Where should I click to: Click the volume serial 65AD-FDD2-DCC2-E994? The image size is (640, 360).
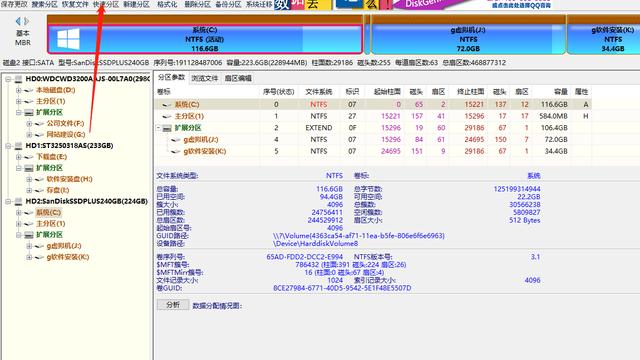click(304, 257)
